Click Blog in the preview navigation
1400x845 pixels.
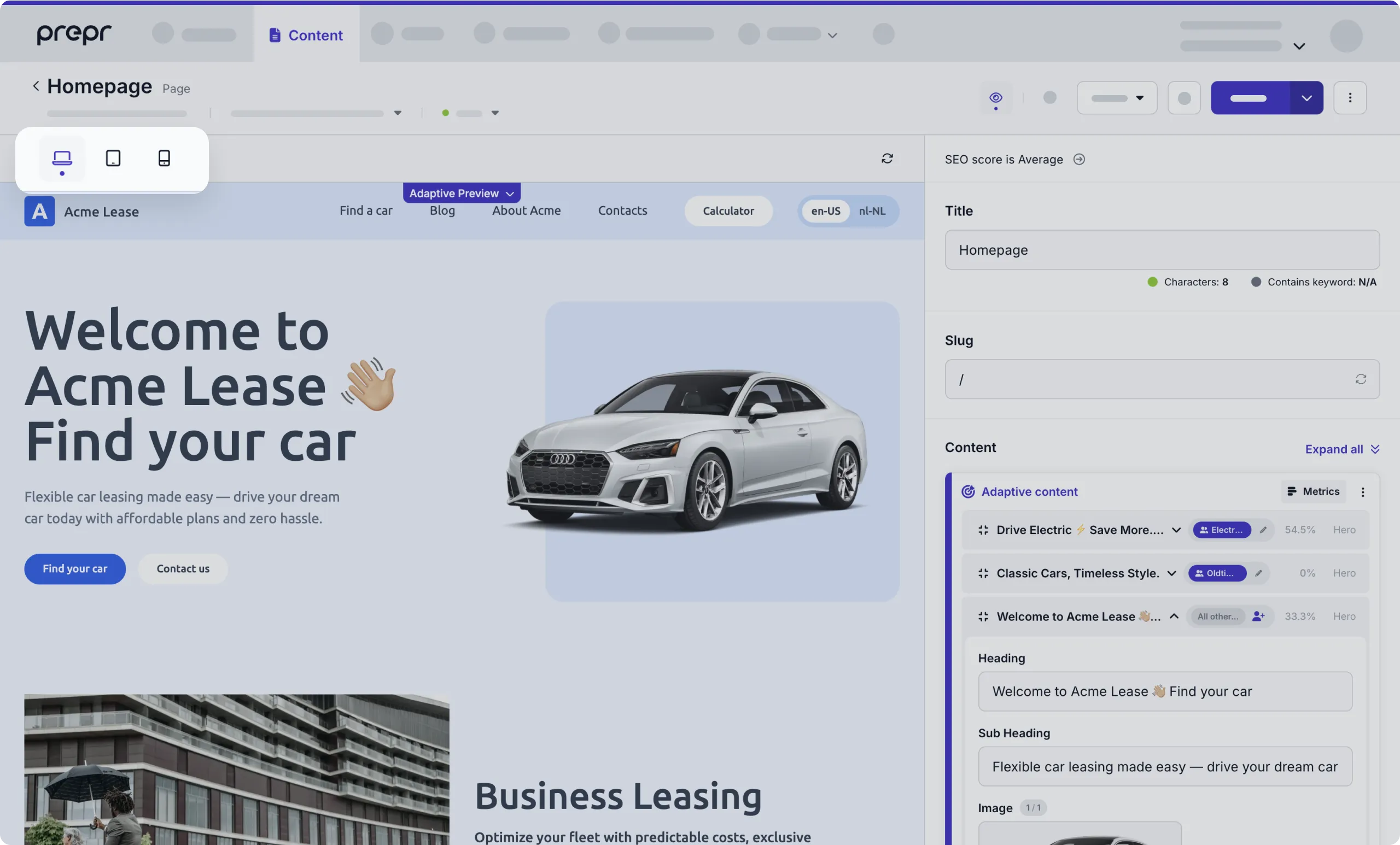(442, 210)
